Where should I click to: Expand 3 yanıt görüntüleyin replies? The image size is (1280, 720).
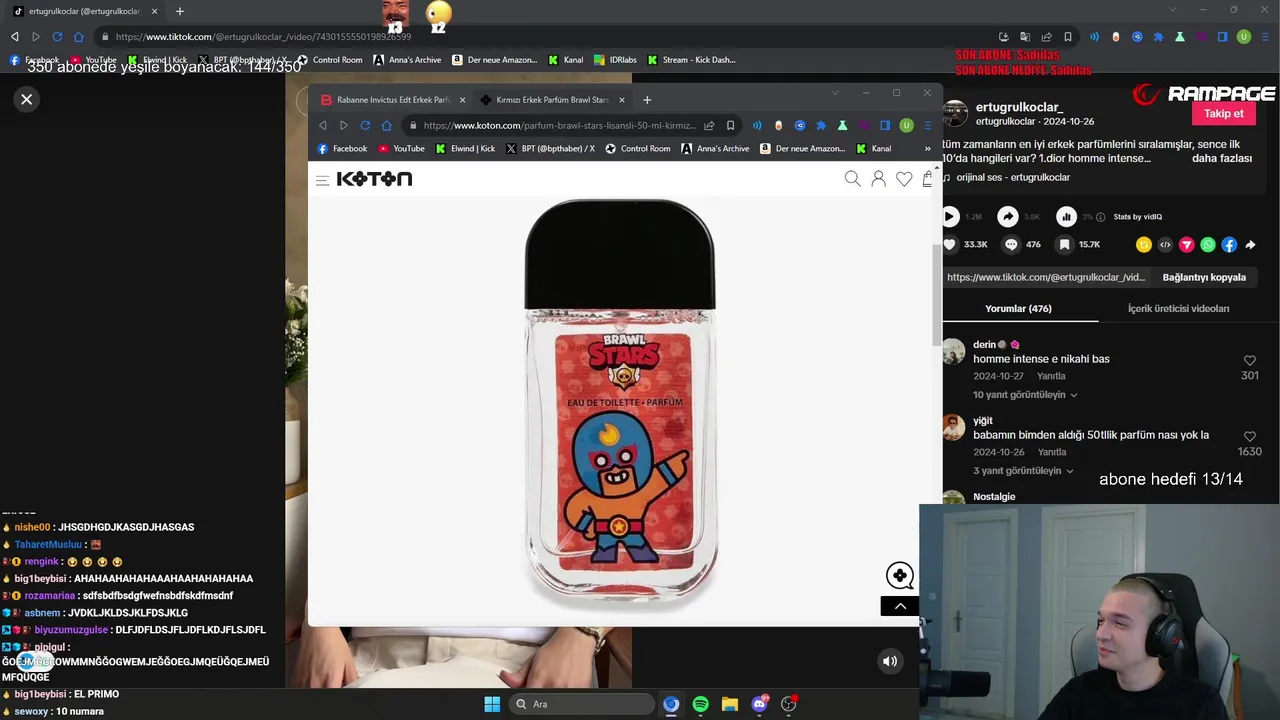click(x=1022, y=471)
